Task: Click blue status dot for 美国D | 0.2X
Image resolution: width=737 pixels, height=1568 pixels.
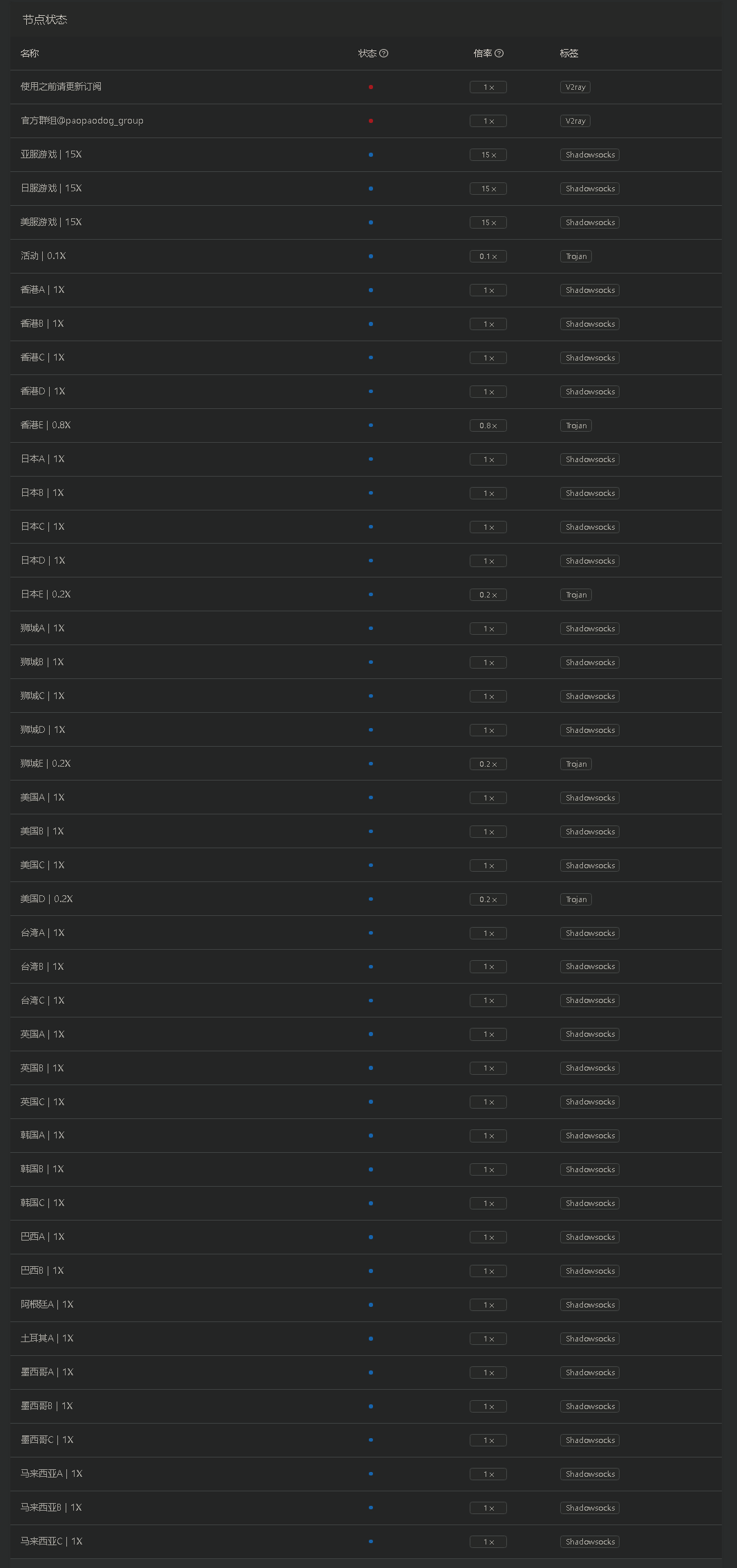Action: tap(371, 899)
